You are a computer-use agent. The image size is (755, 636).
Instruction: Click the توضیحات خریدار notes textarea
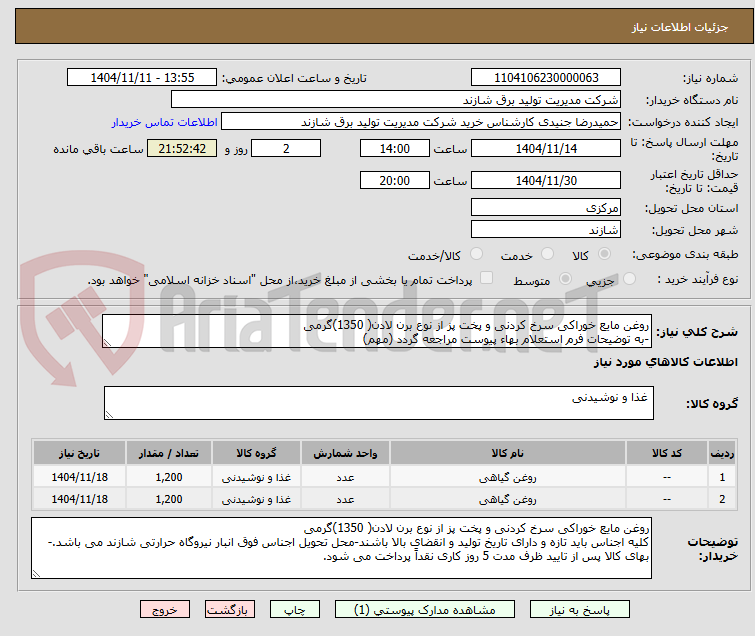341,548
